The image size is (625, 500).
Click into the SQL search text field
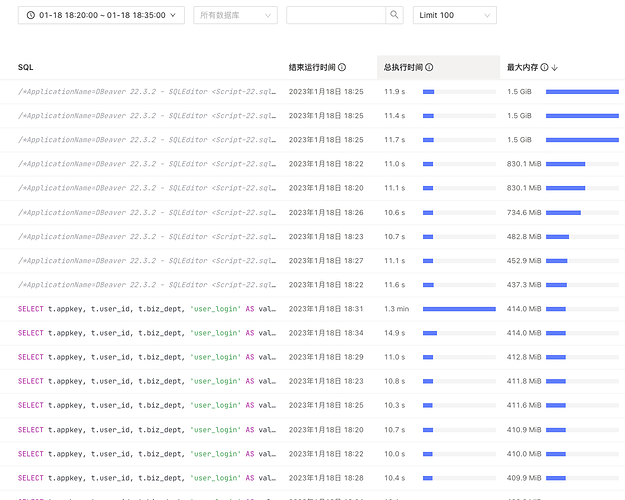[x=336, y=15]
